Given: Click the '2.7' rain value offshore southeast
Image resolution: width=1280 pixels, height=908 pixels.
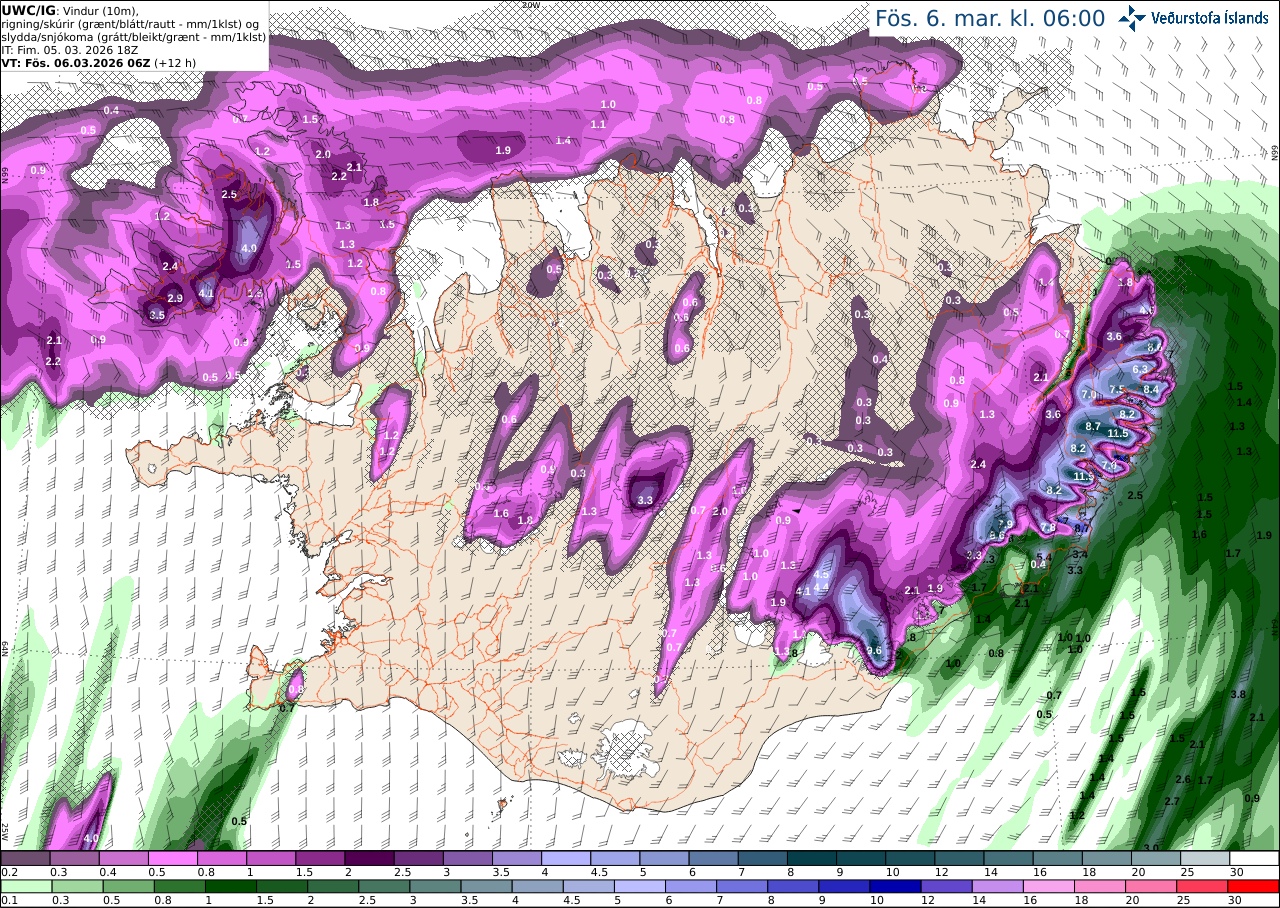Looking at the screenshot, I should (1173, 801).
